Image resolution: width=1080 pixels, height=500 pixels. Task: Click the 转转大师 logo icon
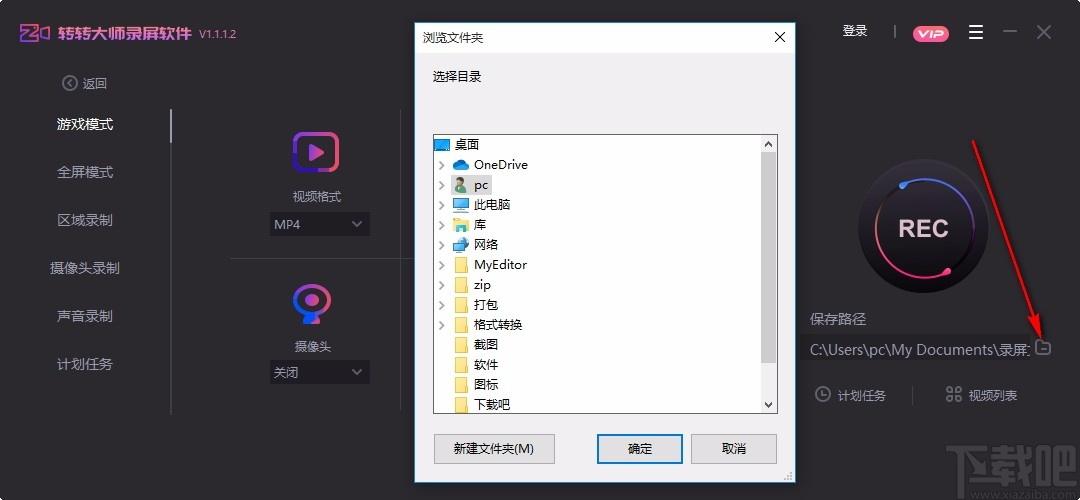[x=34, y=33]
